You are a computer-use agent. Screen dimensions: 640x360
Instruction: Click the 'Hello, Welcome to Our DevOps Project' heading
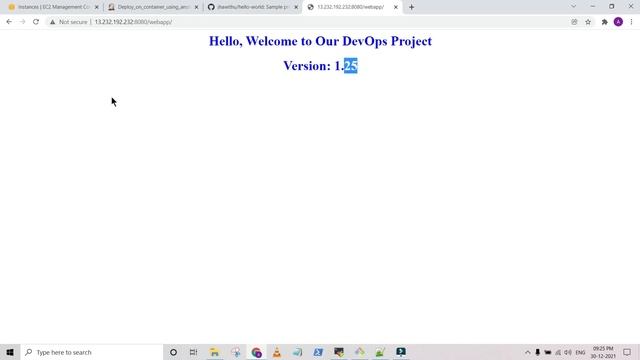click(320, 41)
